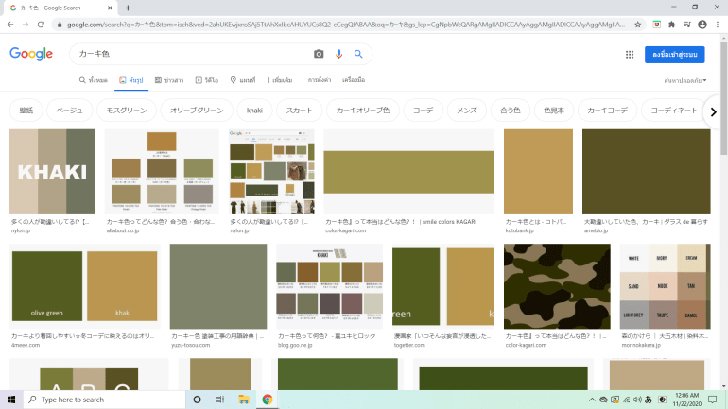Switch to the วิดีโอ (Videos) tab
The height and width of the screenshot is (409, 728).
(x=206, y=79)
